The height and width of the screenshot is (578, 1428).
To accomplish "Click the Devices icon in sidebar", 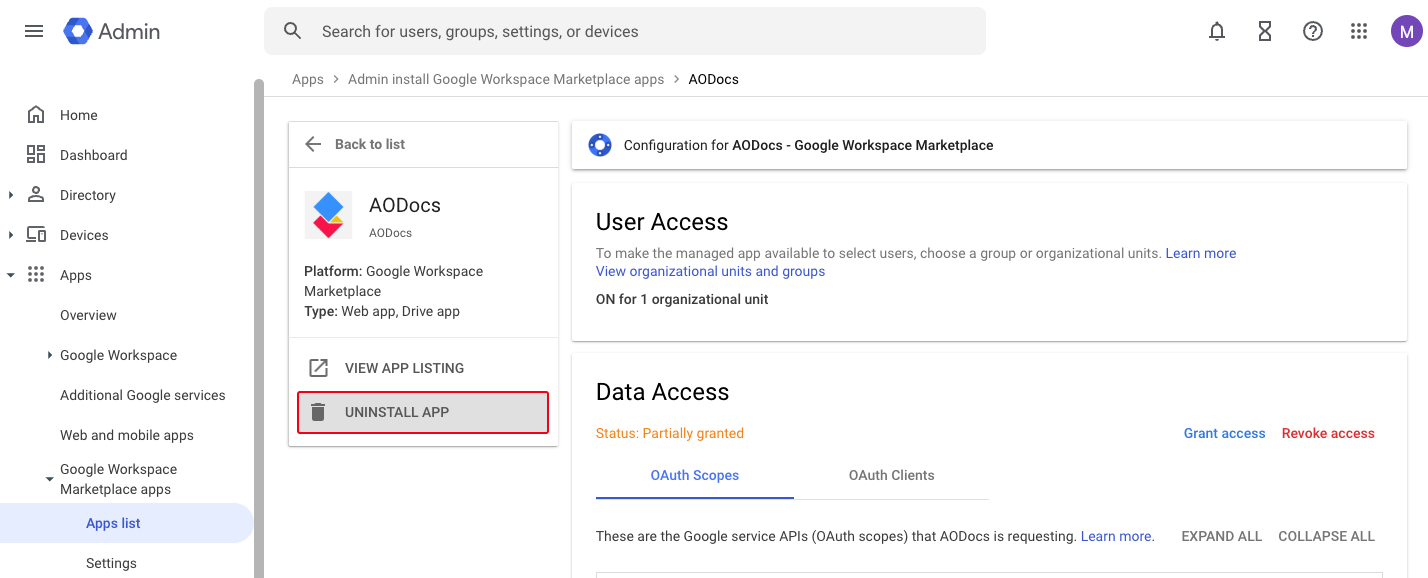I will pos(36,235).
